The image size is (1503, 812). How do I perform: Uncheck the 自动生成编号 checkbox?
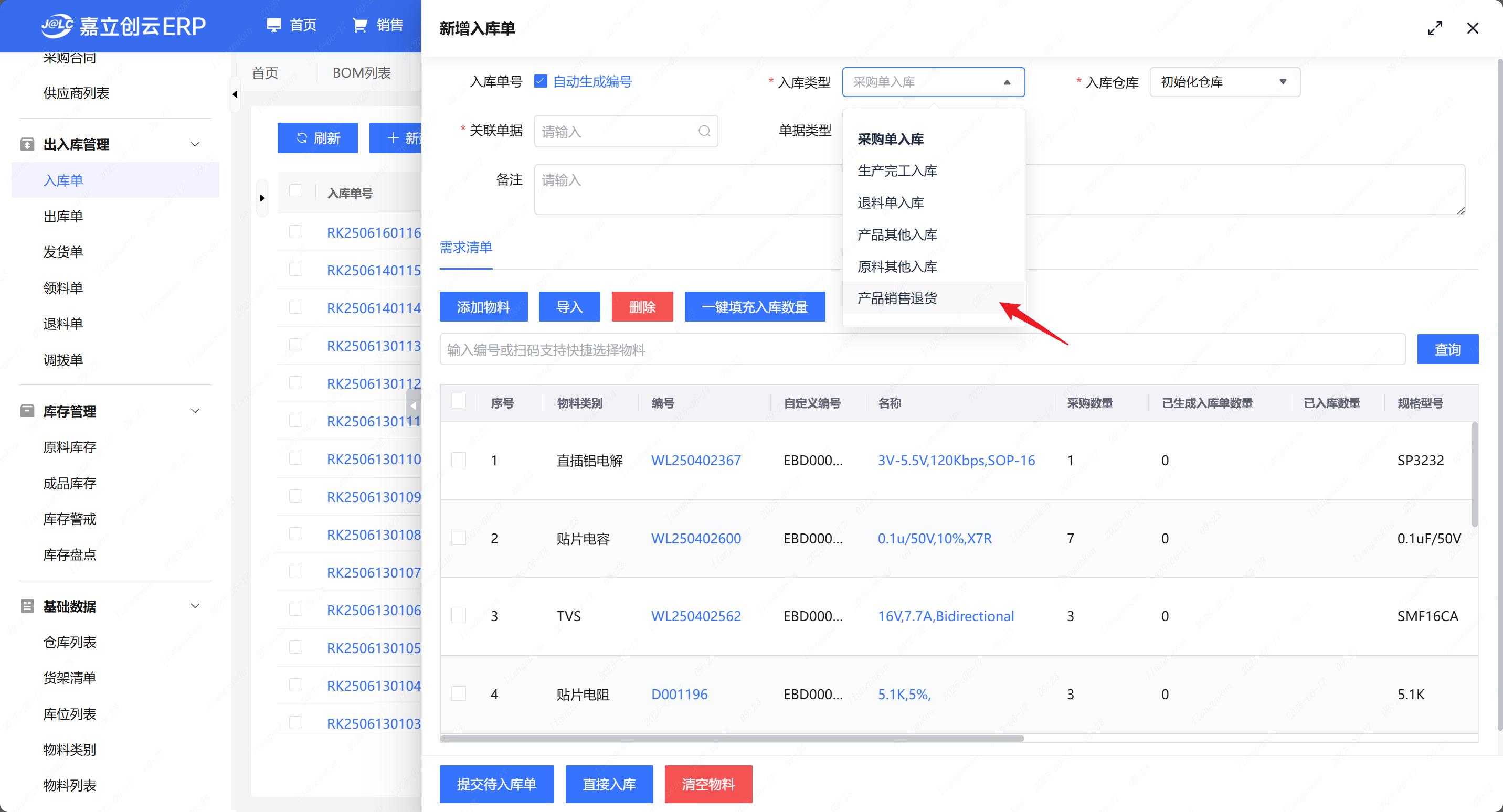(541, 82)
